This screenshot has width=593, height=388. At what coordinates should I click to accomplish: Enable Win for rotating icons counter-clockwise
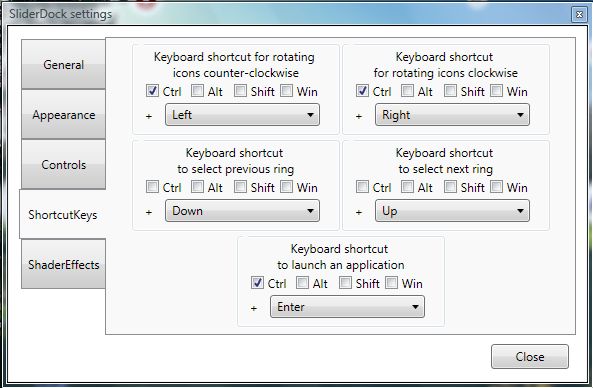pyautogui.click(x=286, y=91)
